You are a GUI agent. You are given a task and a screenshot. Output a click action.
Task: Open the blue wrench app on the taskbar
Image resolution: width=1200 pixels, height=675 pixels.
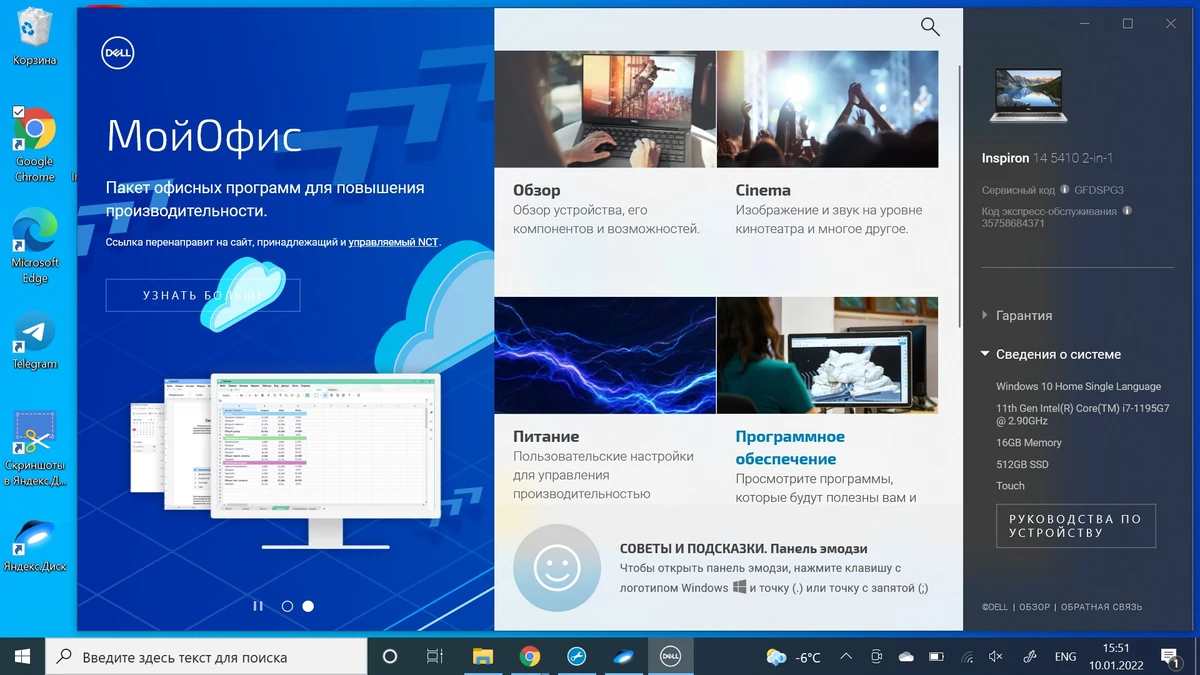pyautogui.click(x=576, y=657)
